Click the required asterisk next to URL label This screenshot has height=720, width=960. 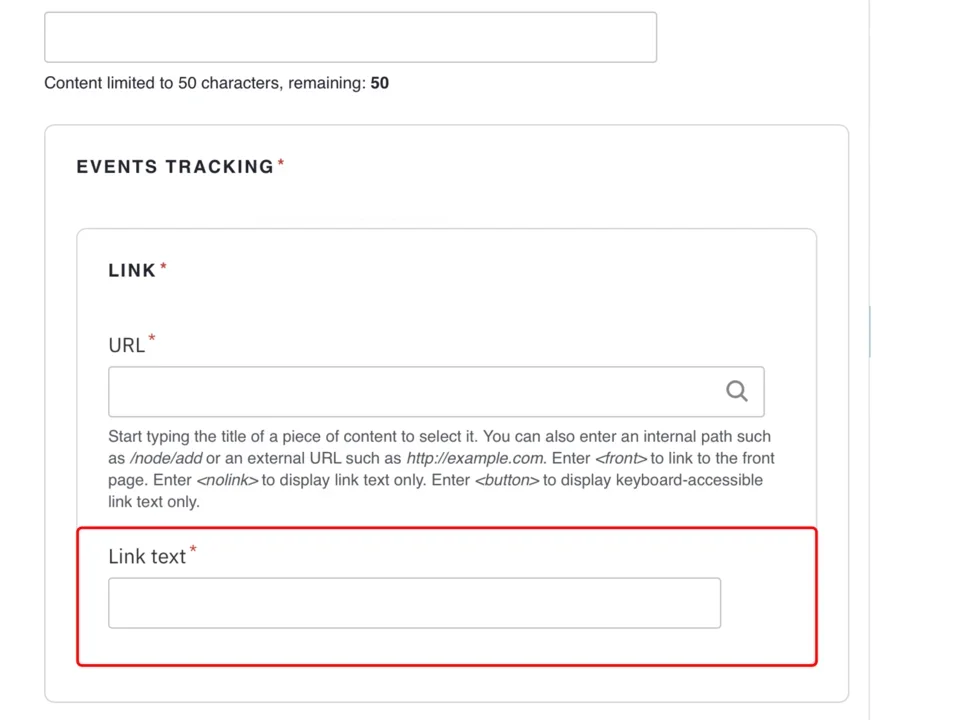[151, 339]
